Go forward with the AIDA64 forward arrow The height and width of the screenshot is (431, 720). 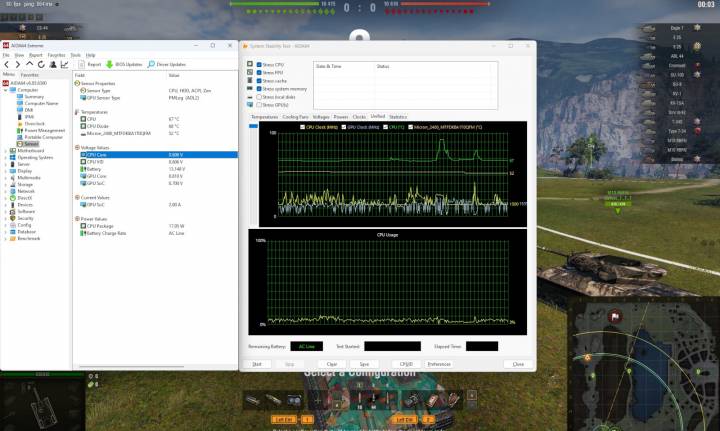pos(17,65)
